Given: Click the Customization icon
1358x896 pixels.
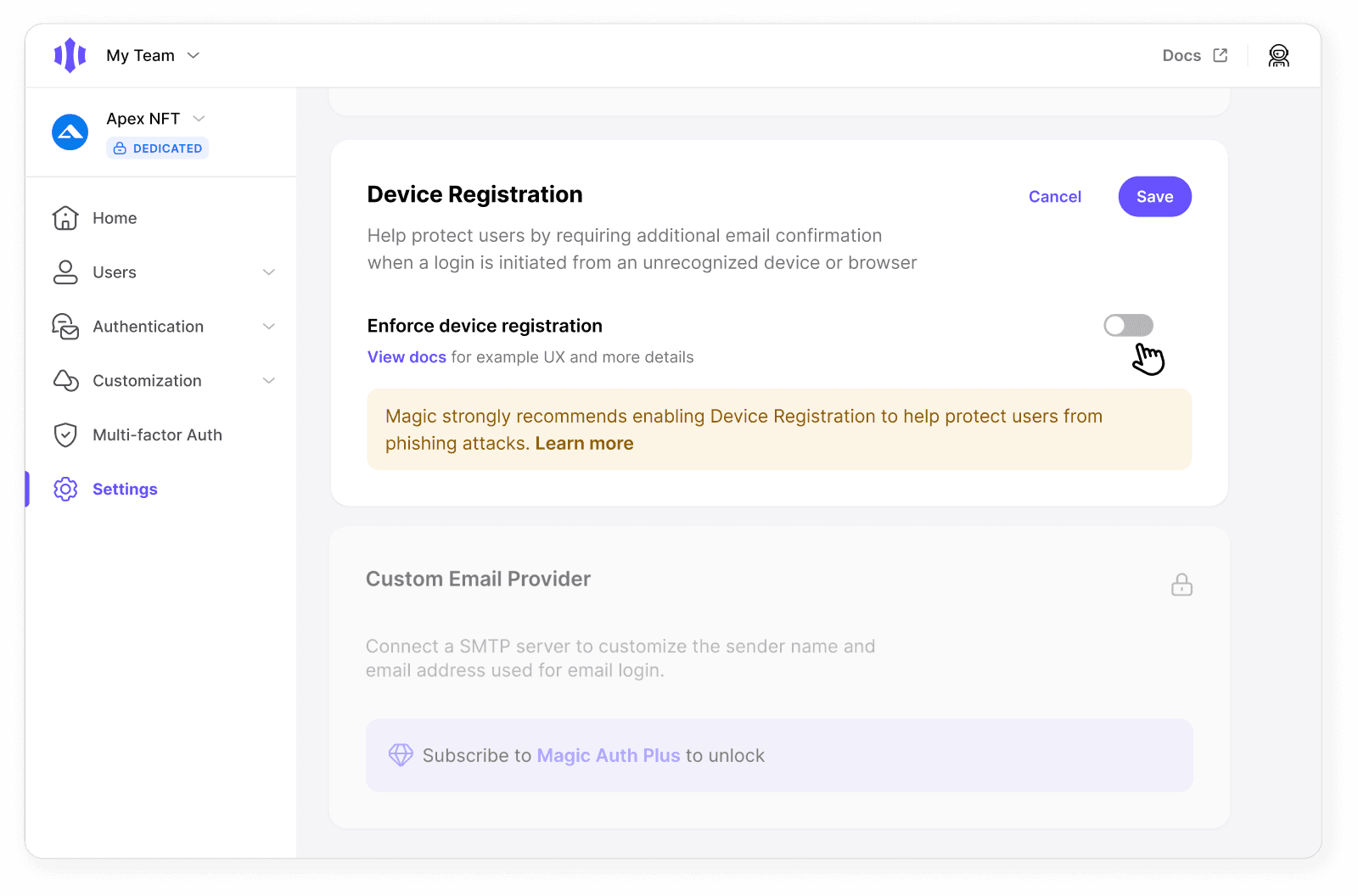Looking at the screenshot, I should pyautogui.click(x=65, y=381).
